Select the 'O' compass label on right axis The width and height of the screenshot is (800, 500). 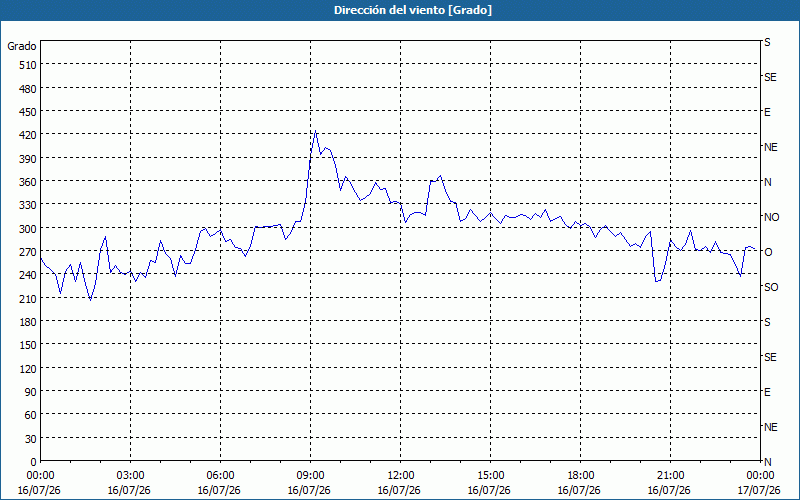click(x=768, y=252)
